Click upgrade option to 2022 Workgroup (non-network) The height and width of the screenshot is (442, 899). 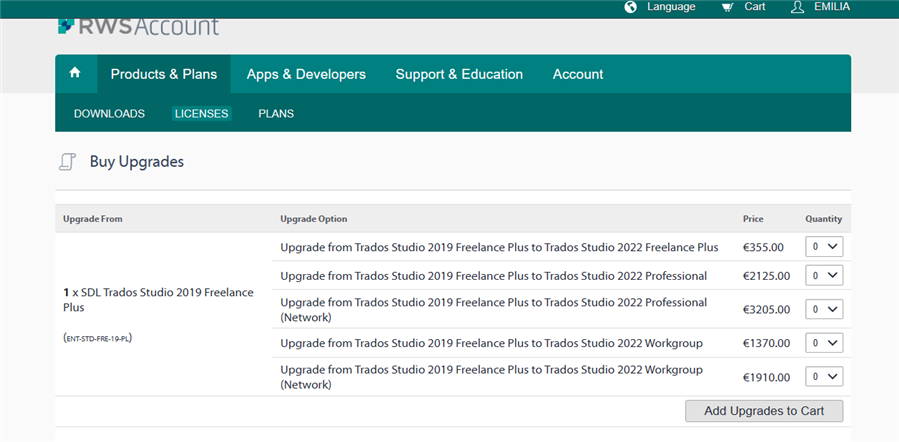click(x=491, y=343)
